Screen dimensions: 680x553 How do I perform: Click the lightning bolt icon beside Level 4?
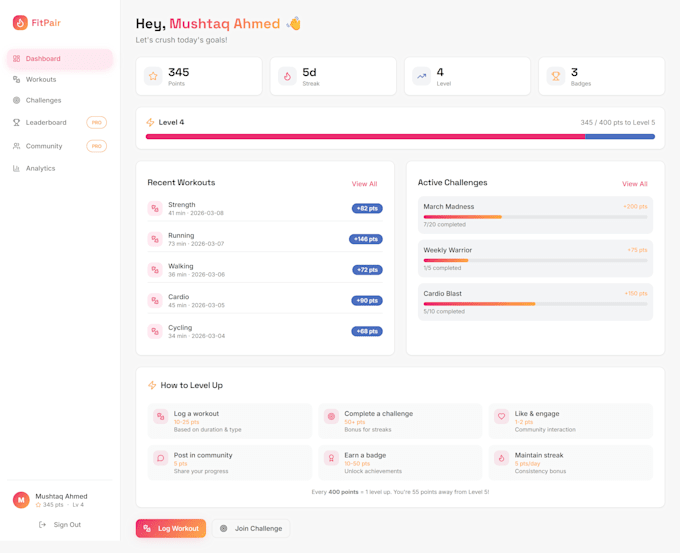coord(150,122)
